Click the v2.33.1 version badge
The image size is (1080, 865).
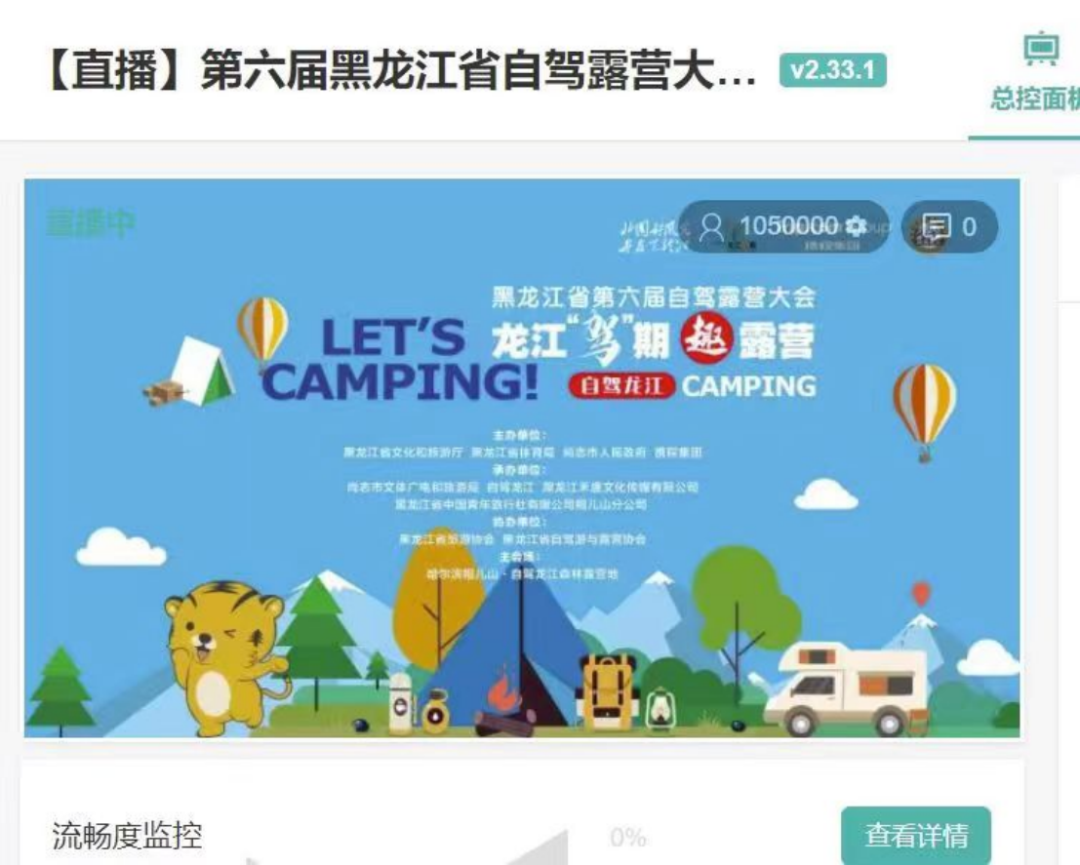tap(833, 70)
